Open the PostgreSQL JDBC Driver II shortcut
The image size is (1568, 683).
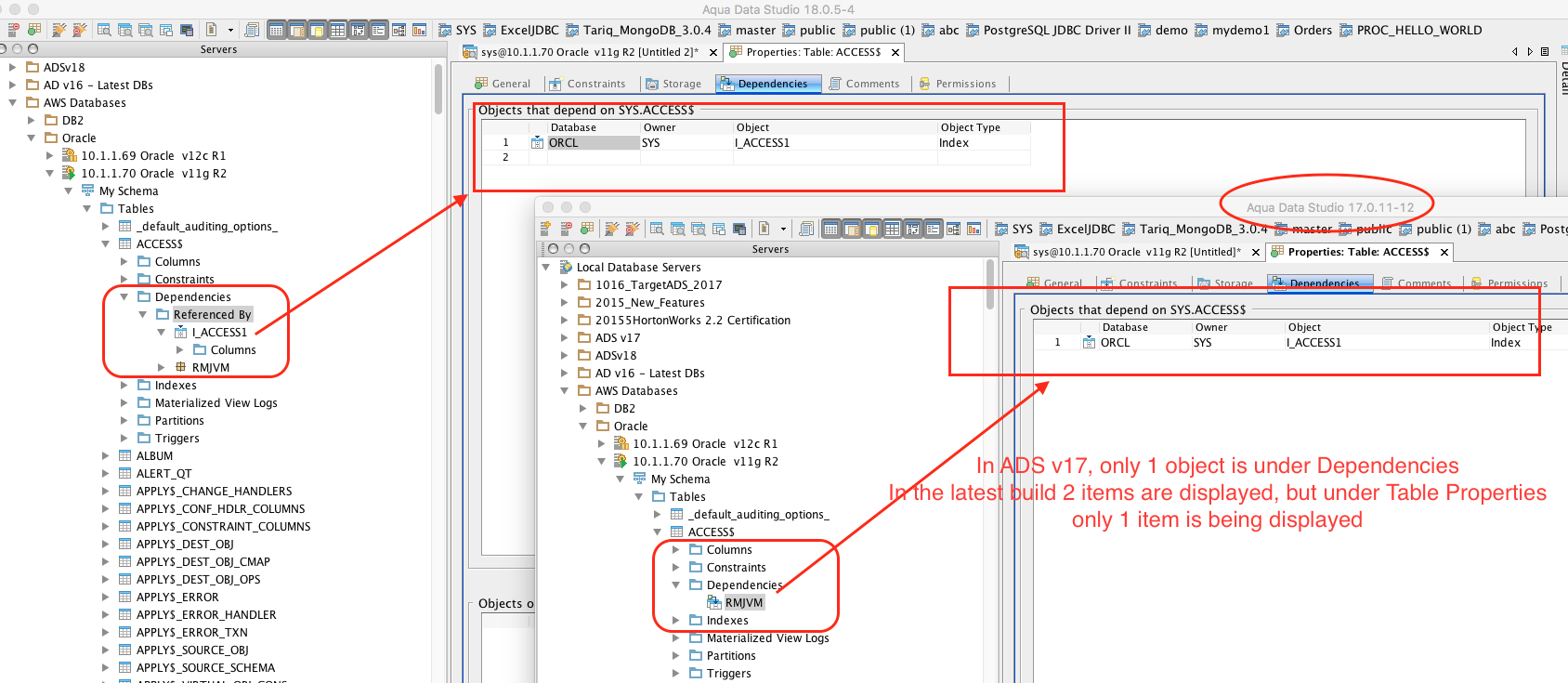tap(1049, 31)
